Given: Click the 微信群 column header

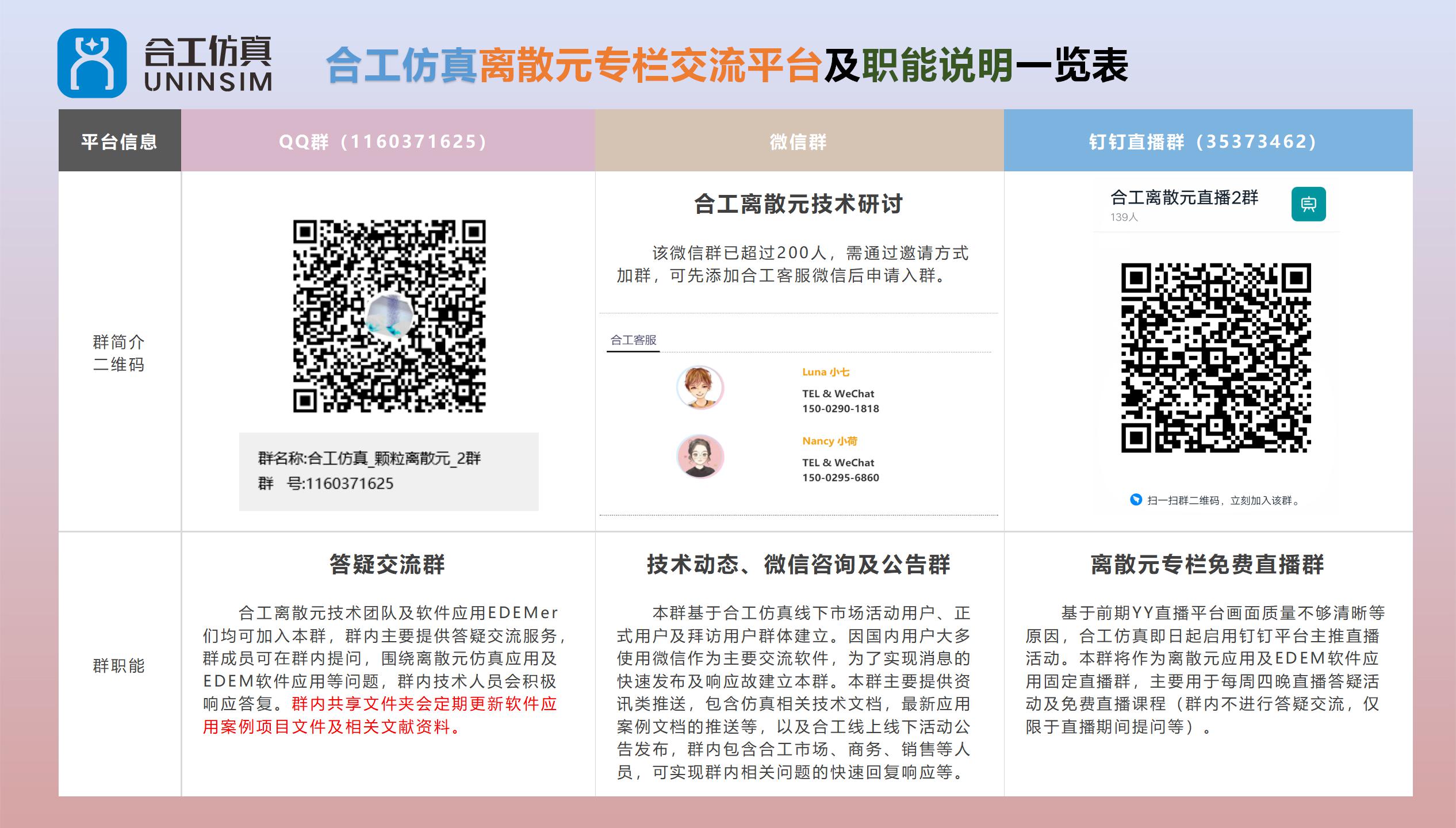Looking at the screenshot, I should [799, 141].
